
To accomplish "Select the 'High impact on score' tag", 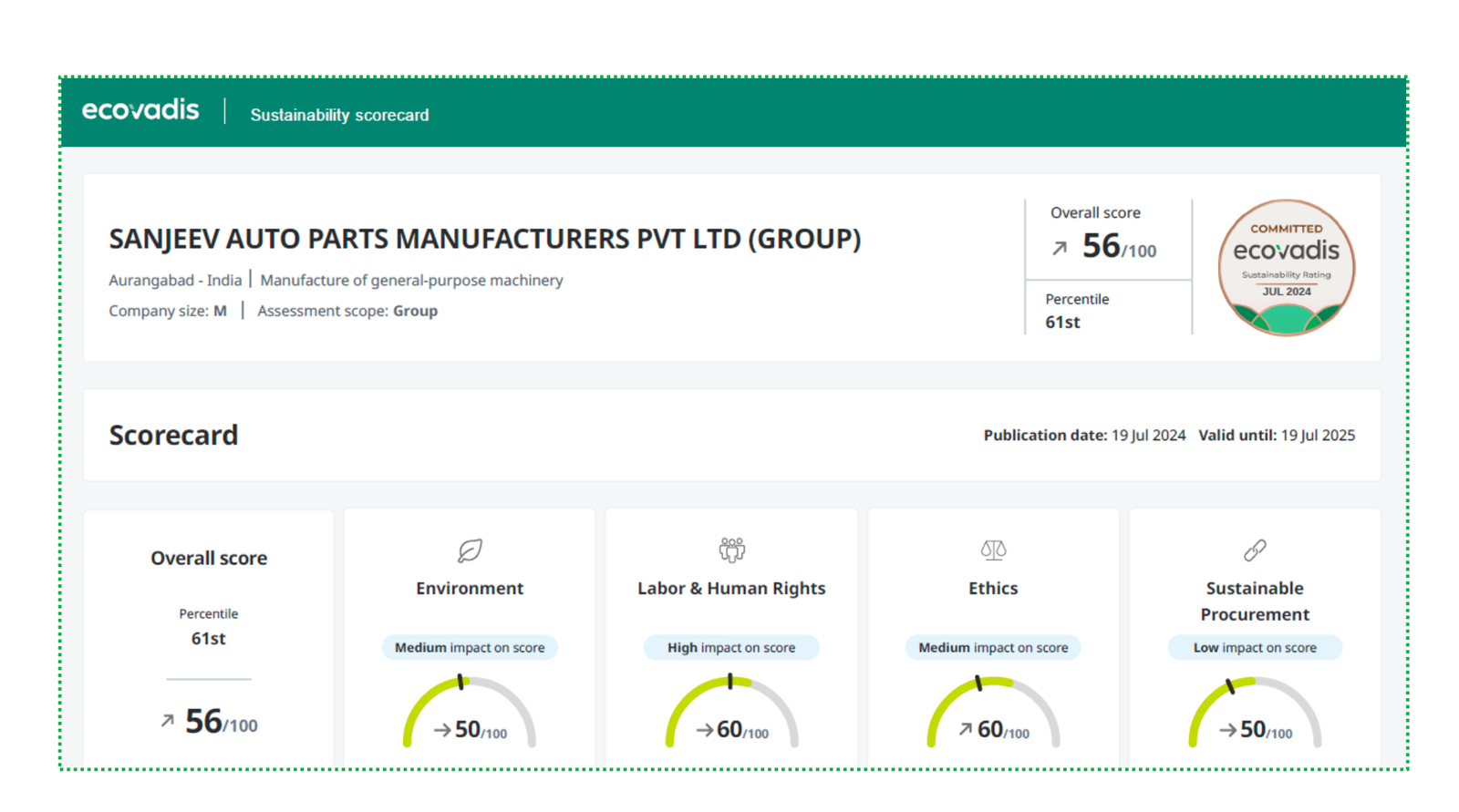I will pyautogui.click(x=731, y=648).
